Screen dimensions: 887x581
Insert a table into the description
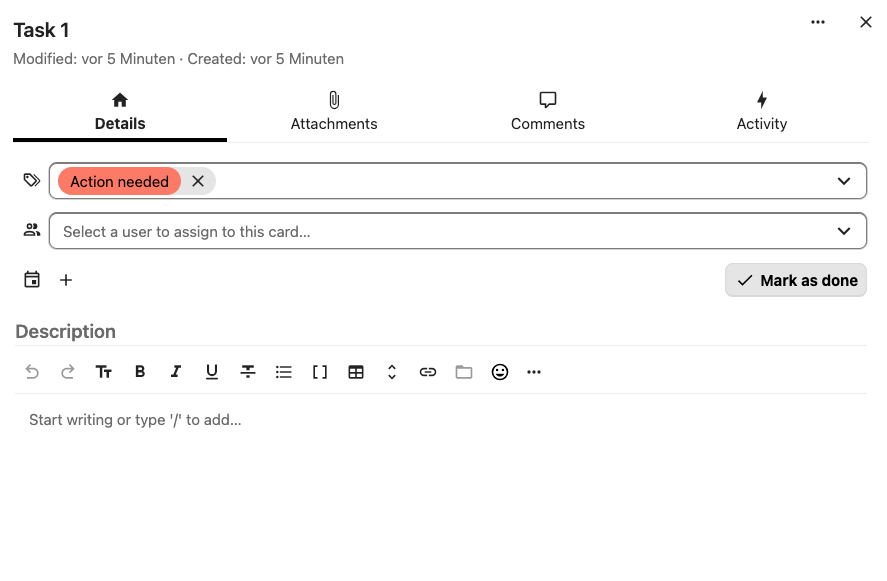356,371
